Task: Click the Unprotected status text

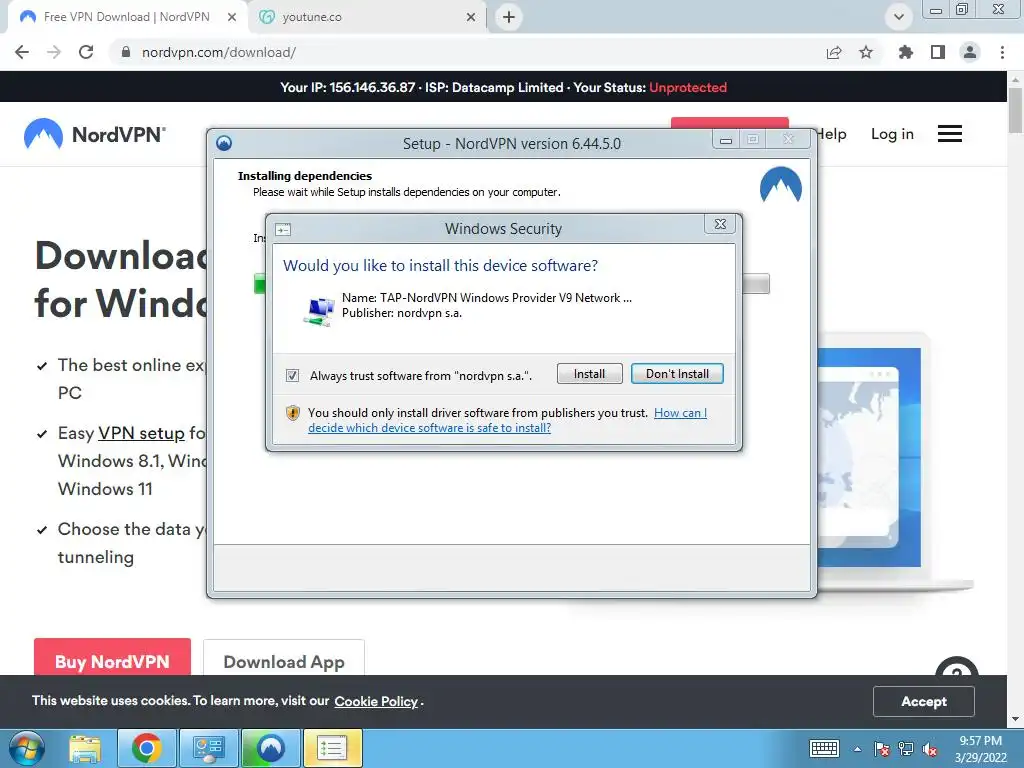Action: click(688, 87)
